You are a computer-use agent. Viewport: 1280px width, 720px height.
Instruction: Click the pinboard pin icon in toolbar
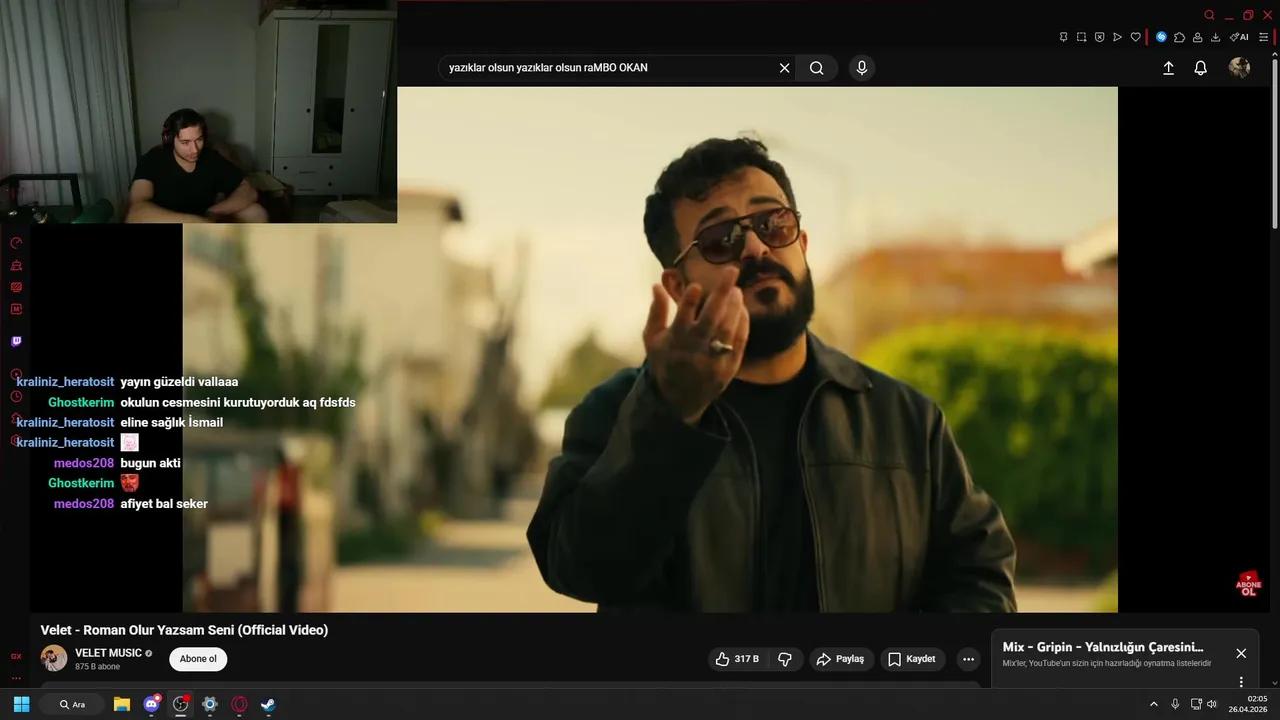(1063, 37)
